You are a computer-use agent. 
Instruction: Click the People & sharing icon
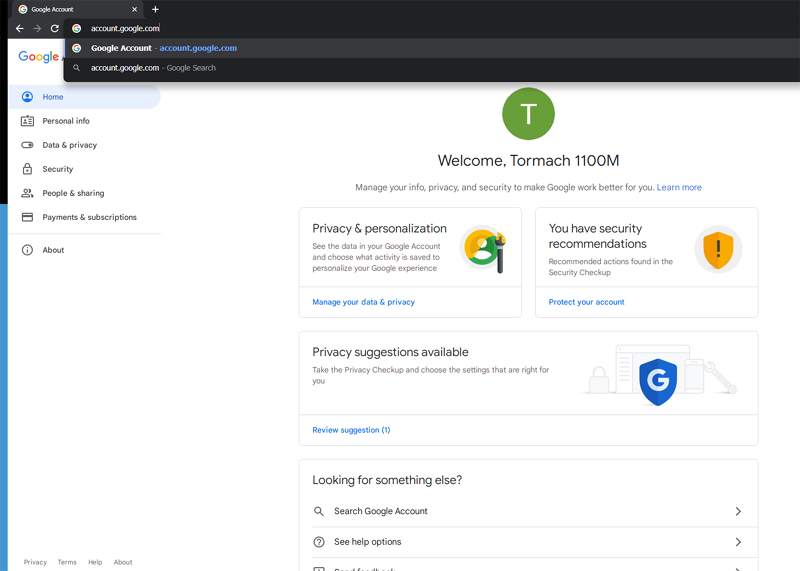27,193
